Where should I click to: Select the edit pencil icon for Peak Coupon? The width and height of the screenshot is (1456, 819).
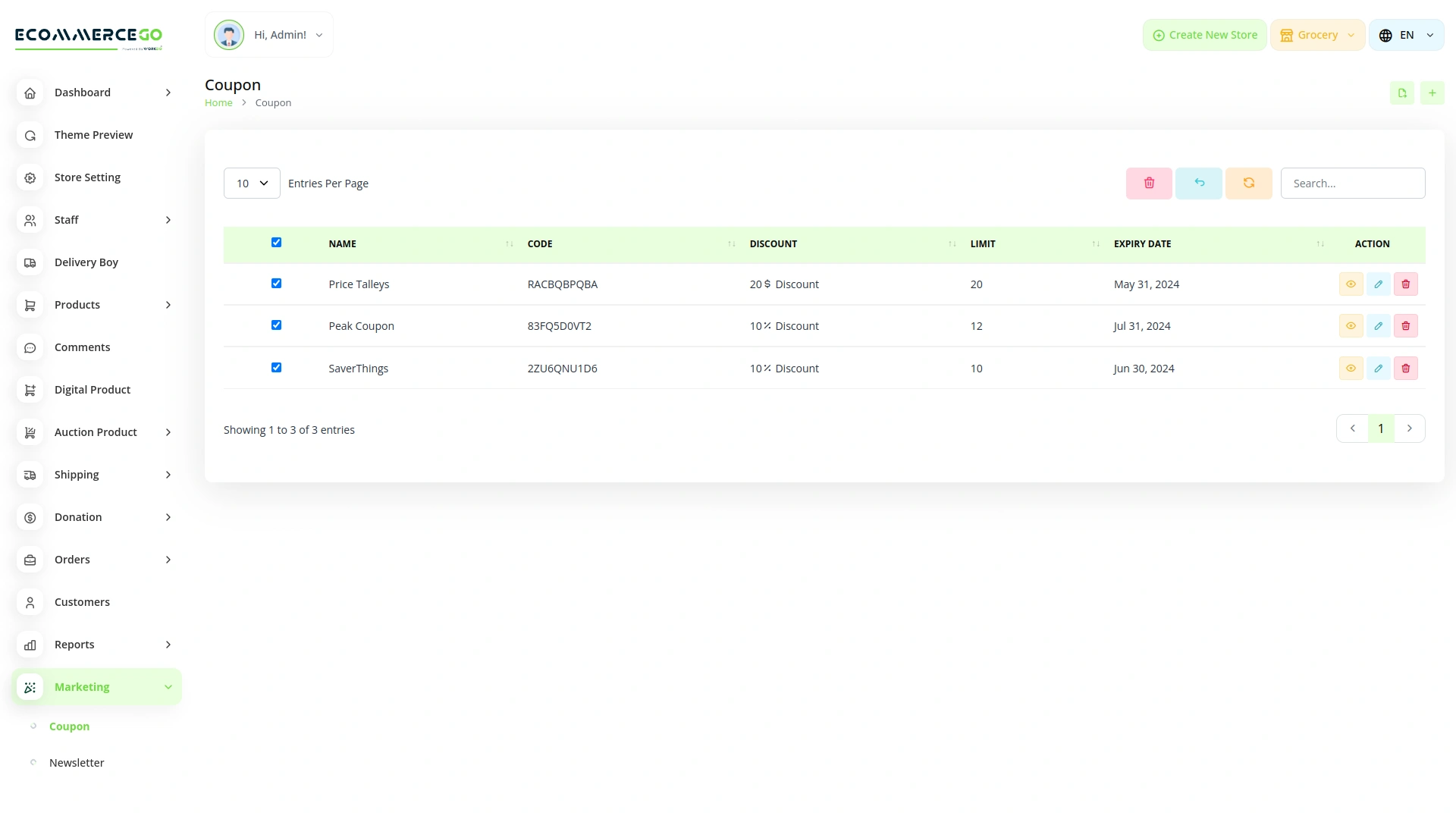(1378, 325)
